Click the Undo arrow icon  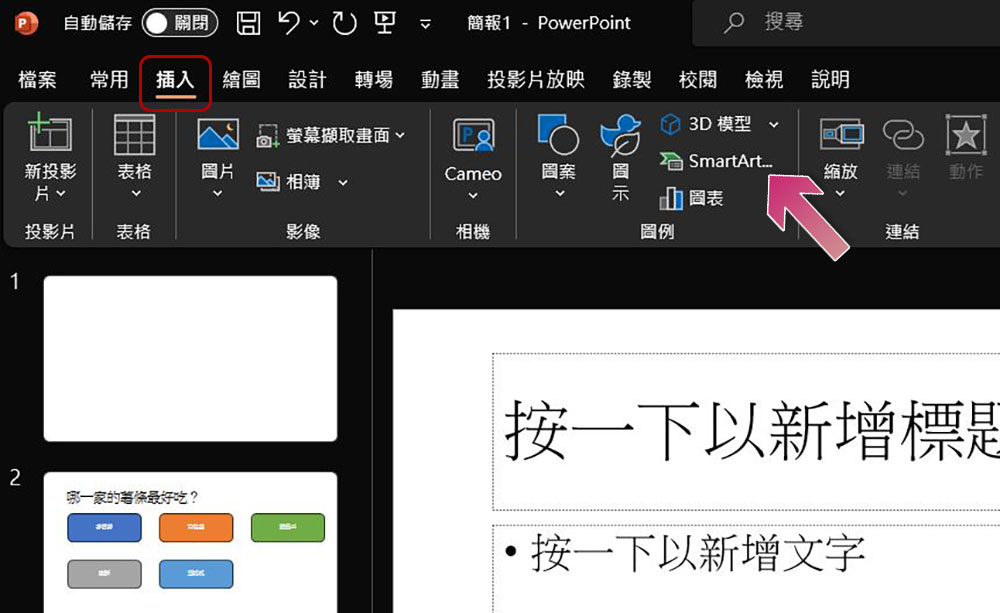tap(290, 23)
